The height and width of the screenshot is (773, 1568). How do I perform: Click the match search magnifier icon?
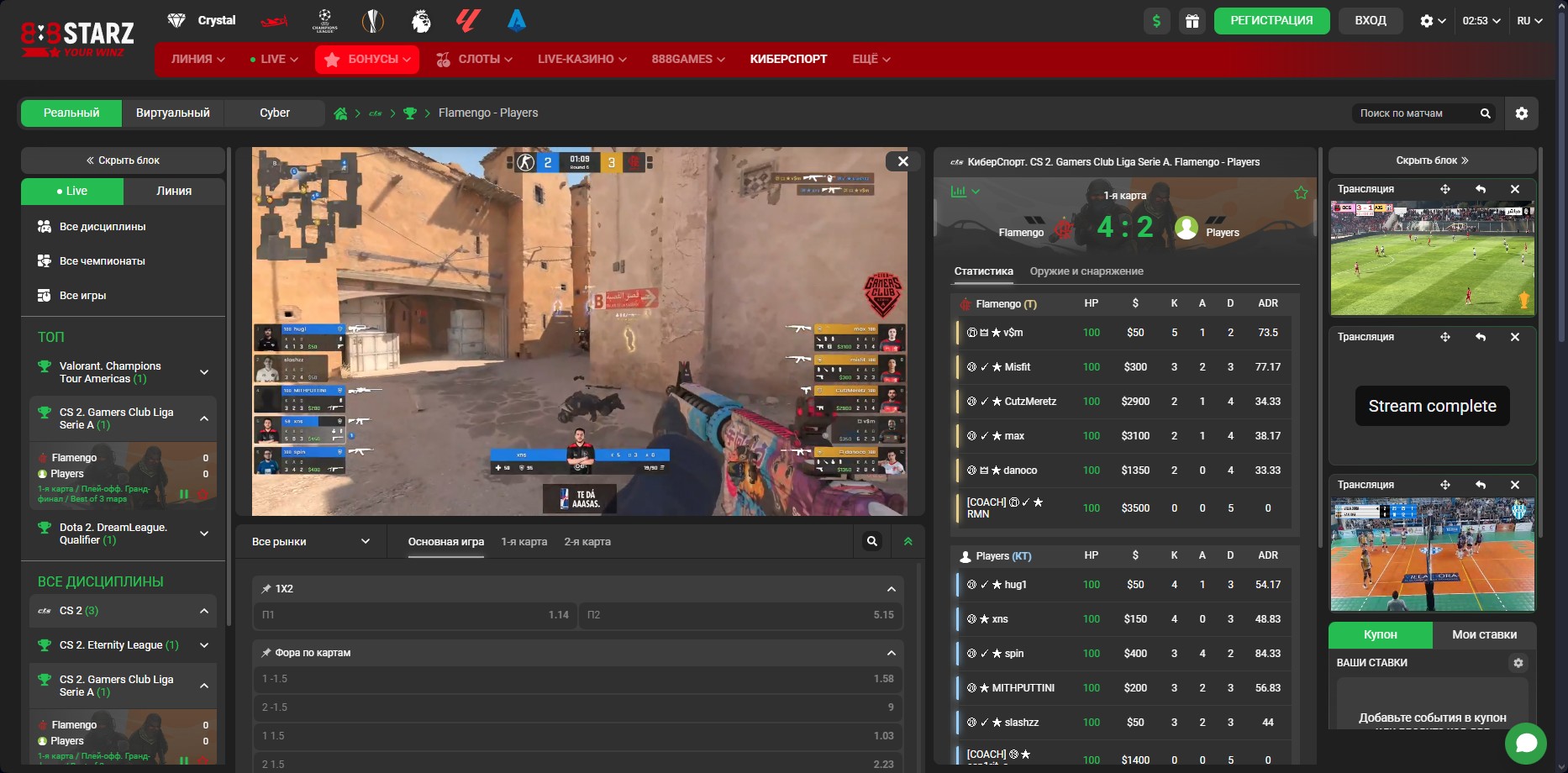coord(1485,113)
